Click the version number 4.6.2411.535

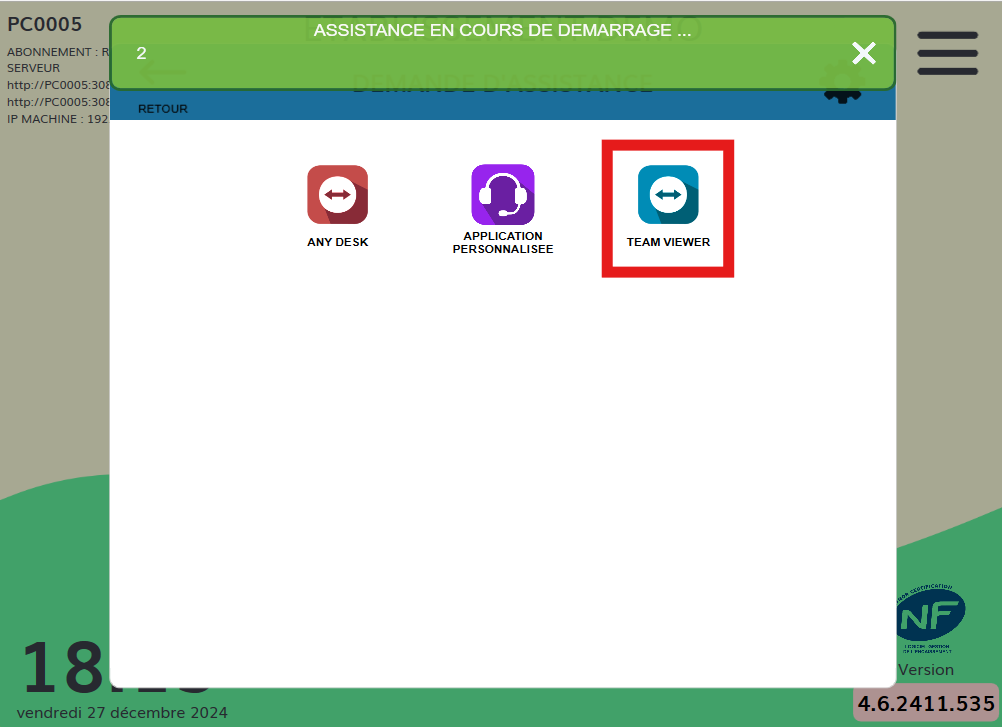click(x=926, y=703)
